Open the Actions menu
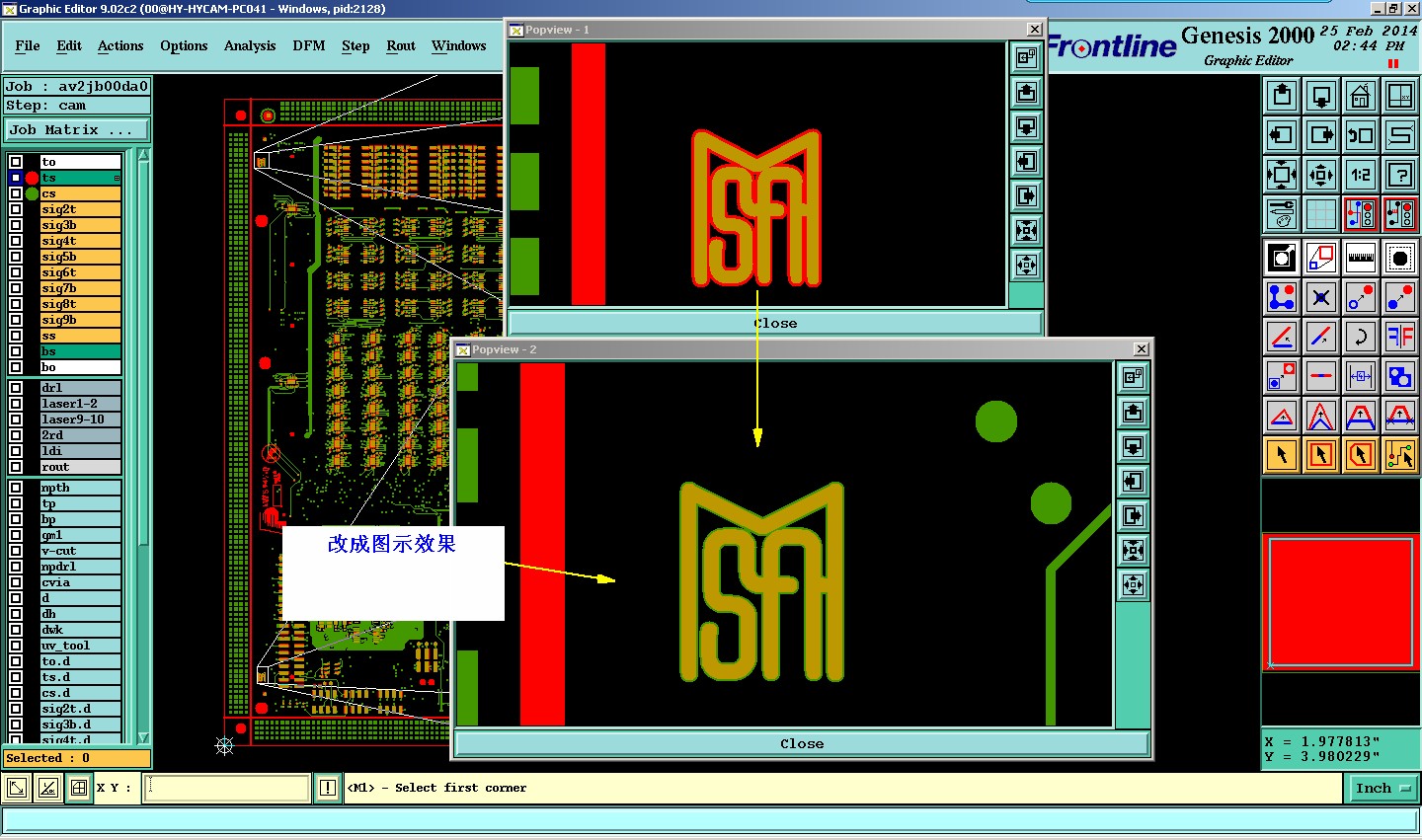This screenshot has height=840, width=1422. [x=120, y=45]
